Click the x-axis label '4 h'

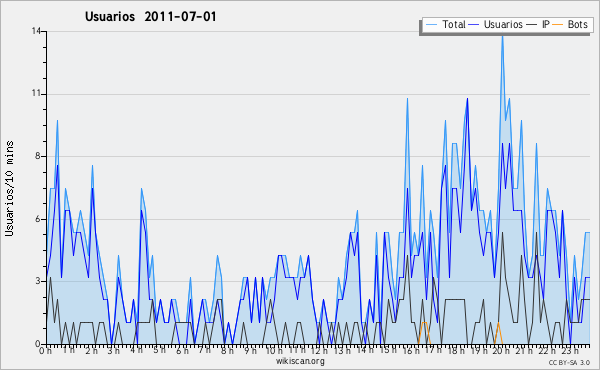coord(136,350)
